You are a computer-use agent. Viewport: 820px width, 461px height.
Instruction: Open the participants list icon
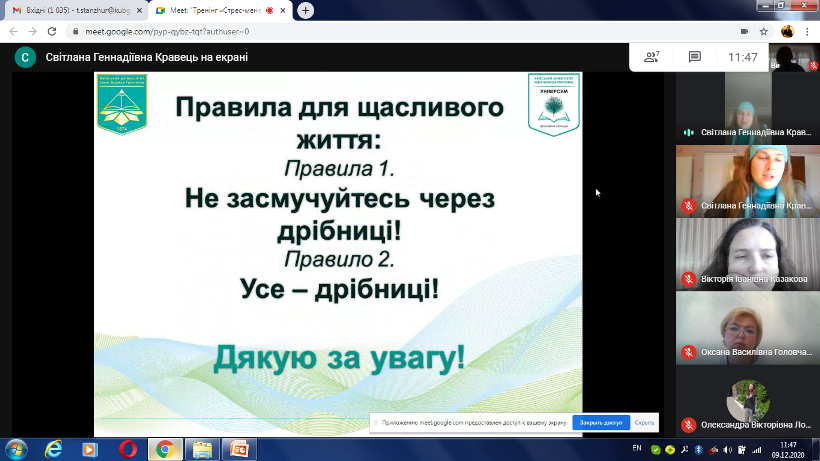click(652, 57)
